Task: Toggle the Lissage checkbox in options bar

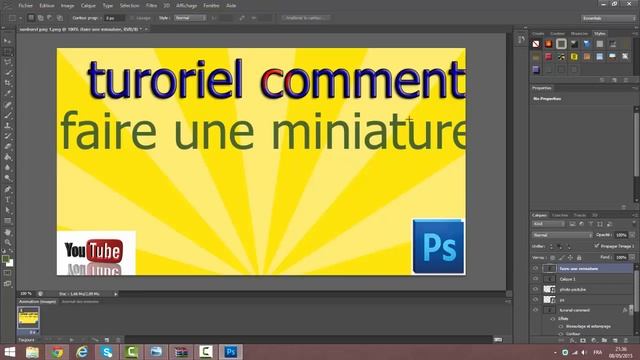Action: 132,18
